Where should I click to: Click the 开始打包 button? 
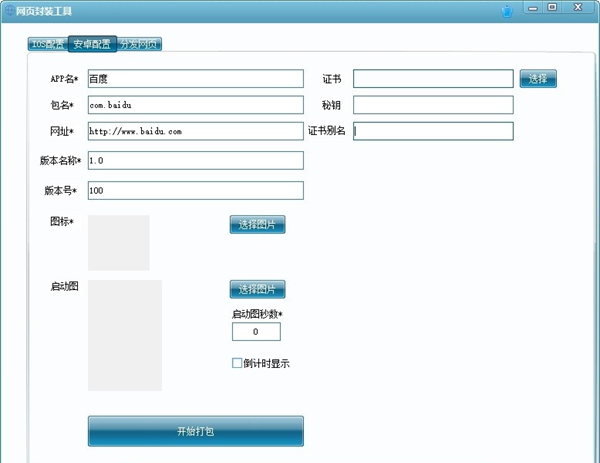click(196, 431)
